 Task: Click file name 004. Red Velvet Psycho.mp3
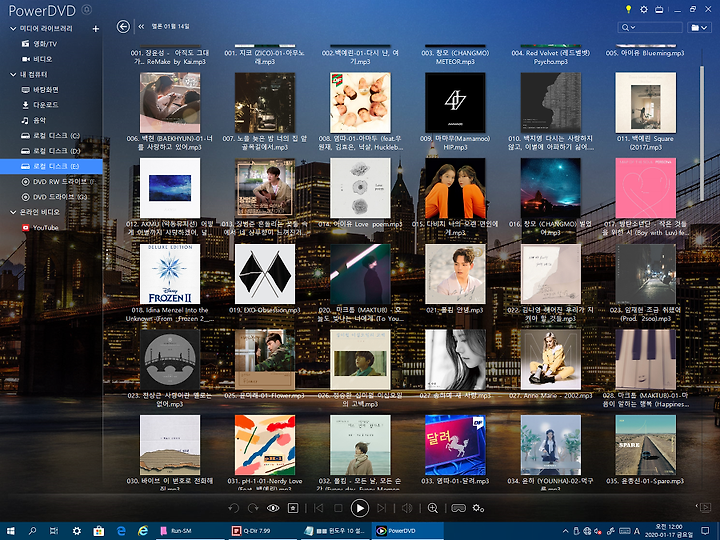tap(551, 57)
